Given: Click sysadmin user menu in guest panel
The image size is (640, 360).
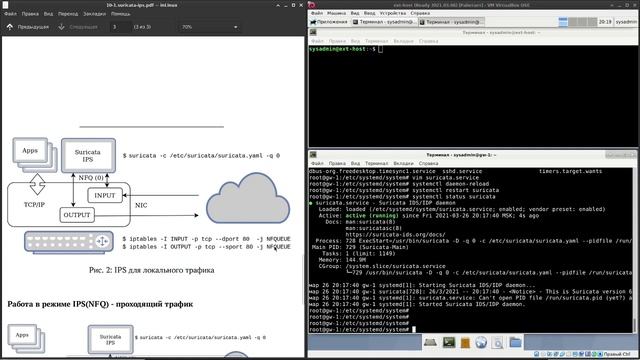Looking at the screenshot, I should [x=627, y=22].
